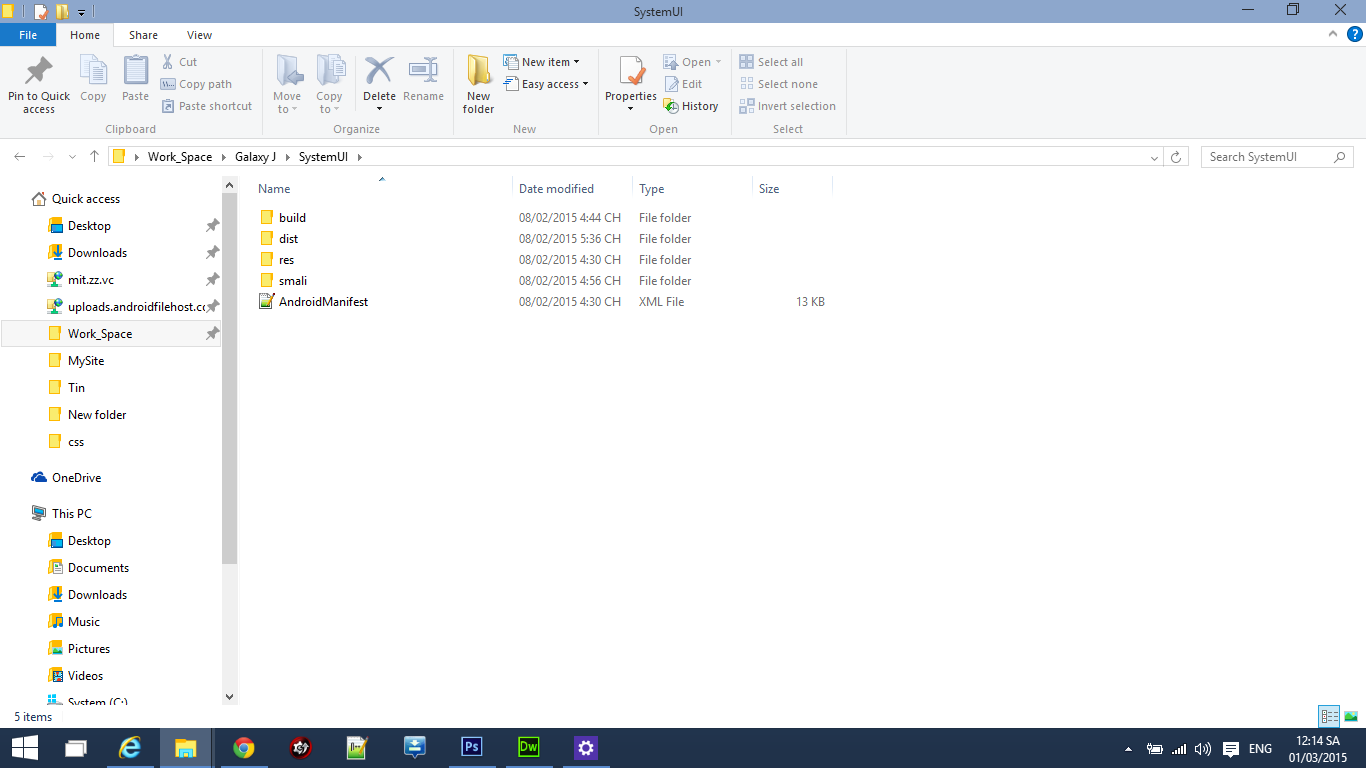Open ENG language indicator in tray
This screenshot has width=1366, height=768.
[x=1260, y=748]
